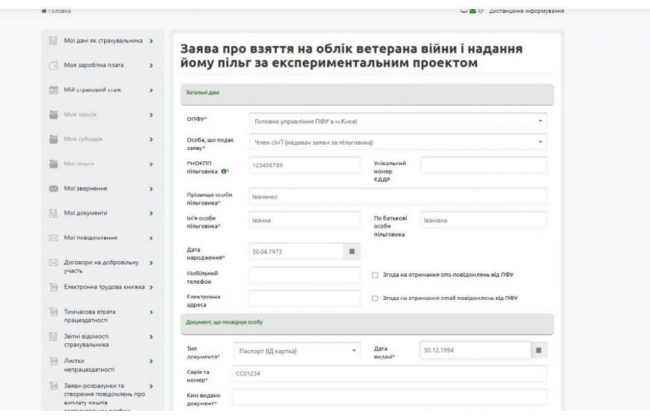Focus the Унікальний номер ЄДДР field
This screenshot has height=420, width=650.
click(484, 165)
